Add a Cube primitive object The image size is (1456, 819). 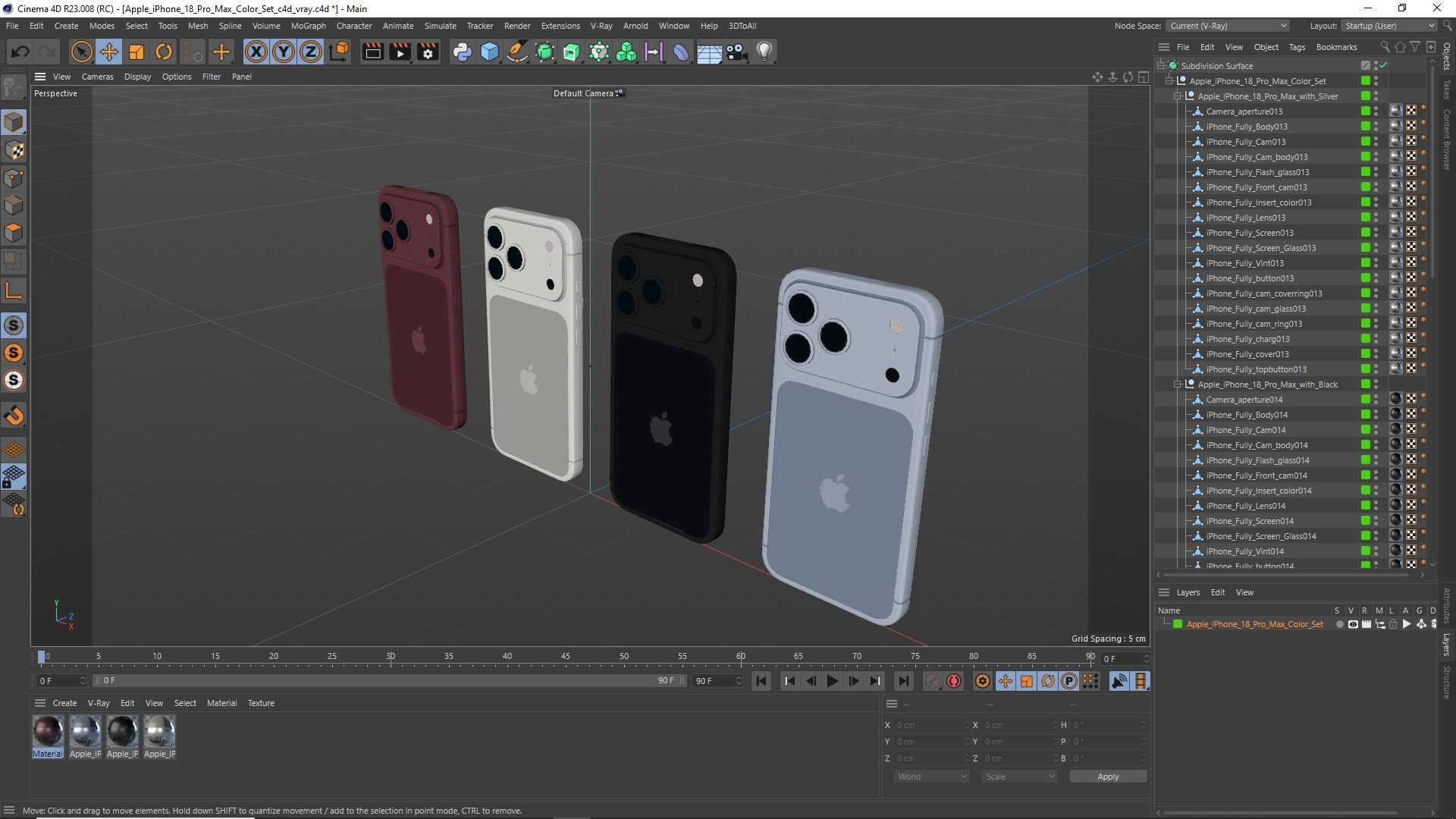[x=490, y=52]
